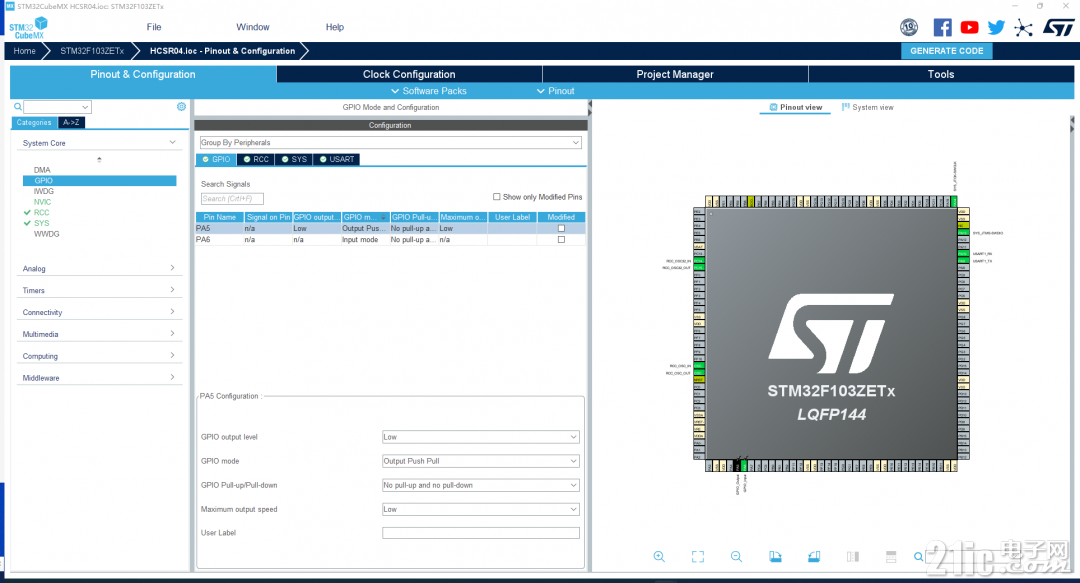Open the Facebook icon link
This screenshot has width=1080, height=583.
[942, 28]
